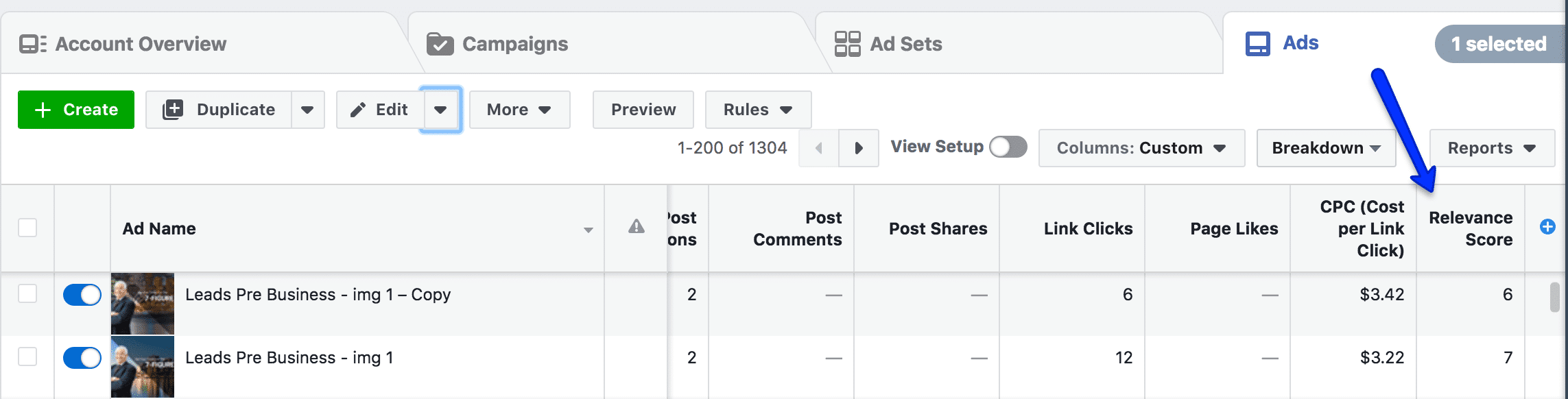Click the green Create button
The width and height of the screenshot is (1568, 399).
point(76,110)
